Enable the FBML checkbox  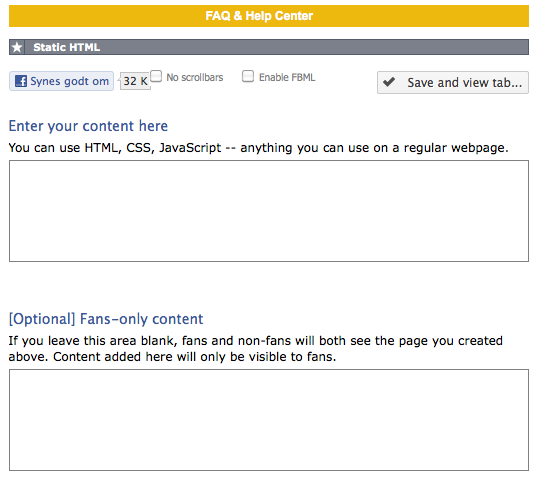248,76
